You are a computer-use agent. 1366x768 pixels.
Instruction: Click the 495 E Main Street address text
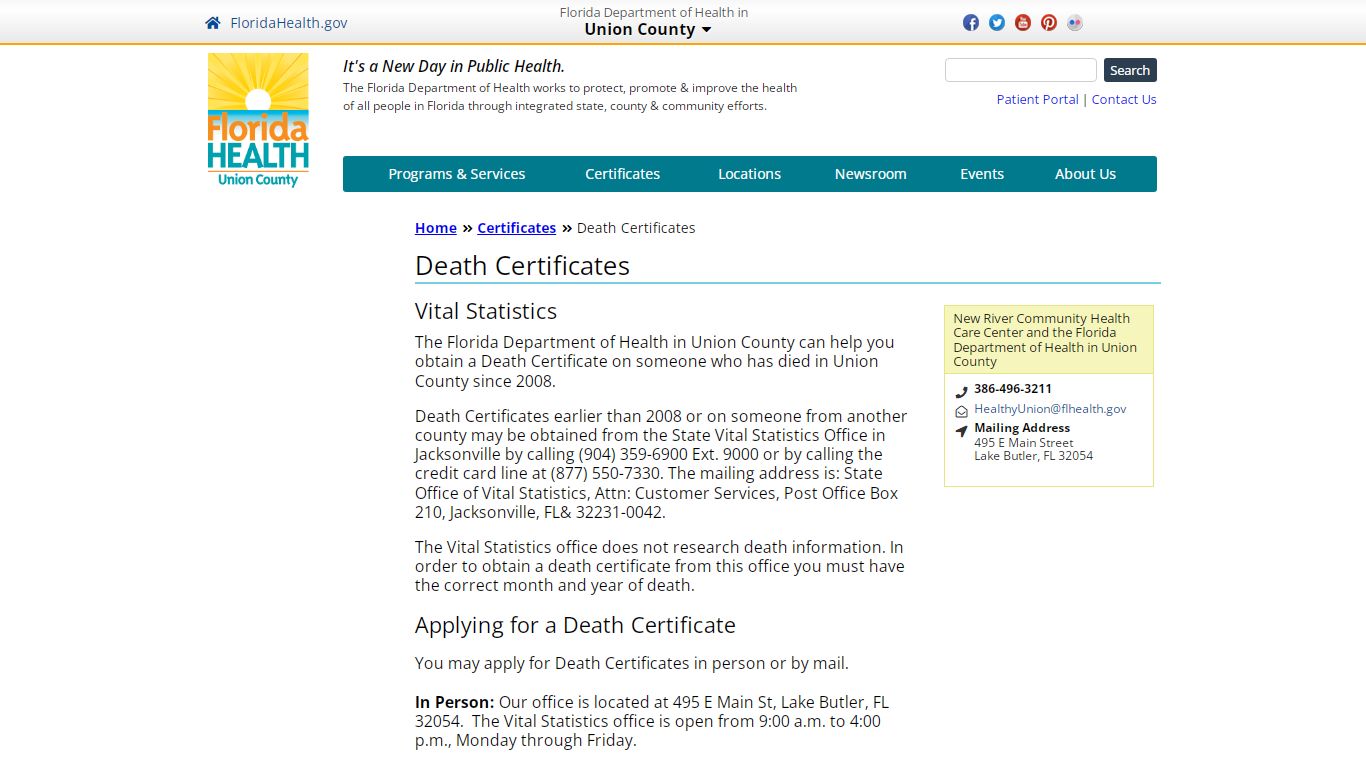click(1024, 442)
